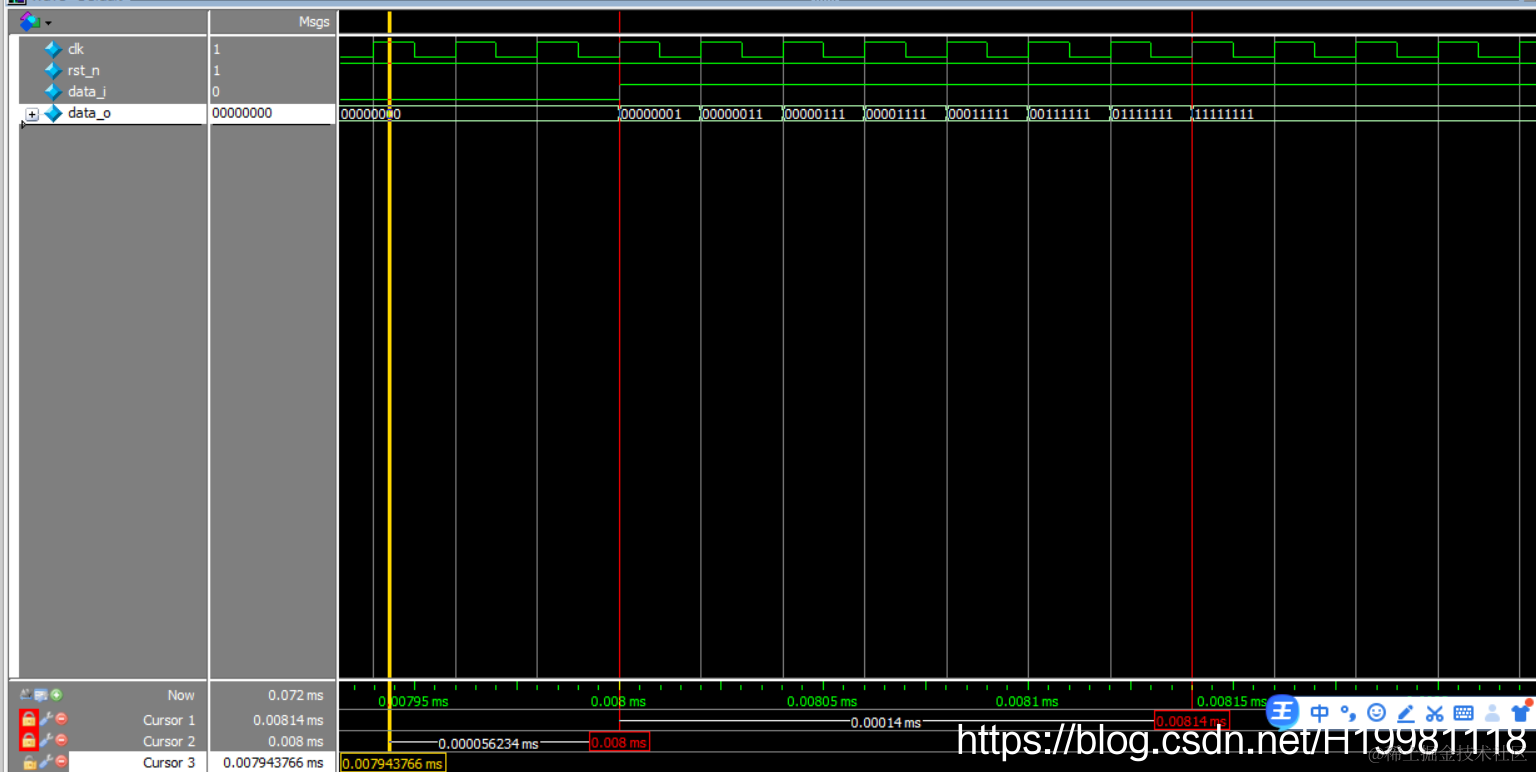This screenshot has width=1536, height=772.
Task: Open the IME skin shirt icon
Action: point(1522,711)
